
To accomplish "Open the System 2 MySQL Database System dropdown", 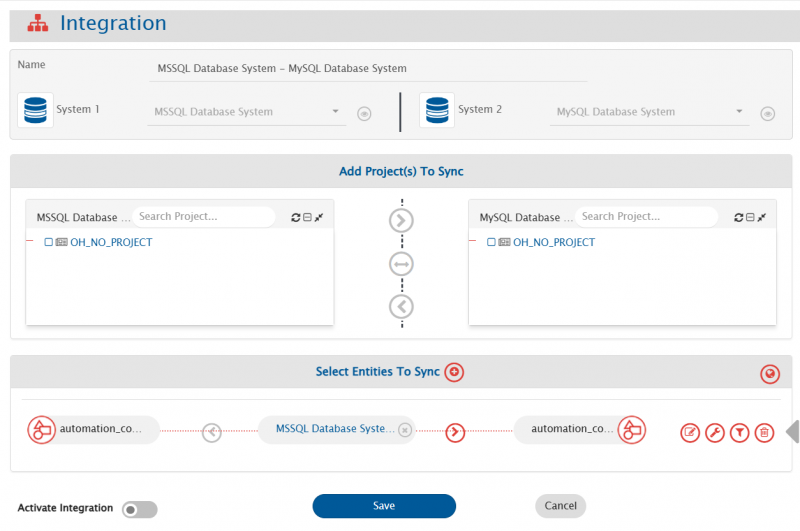I will click(x=650, y=112).
